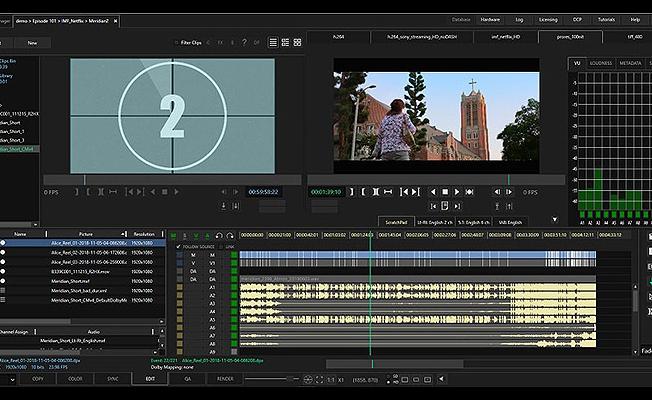Switch to detailed list view icon
The height and width of the screenshot is (400, 652).
[285, 42]
